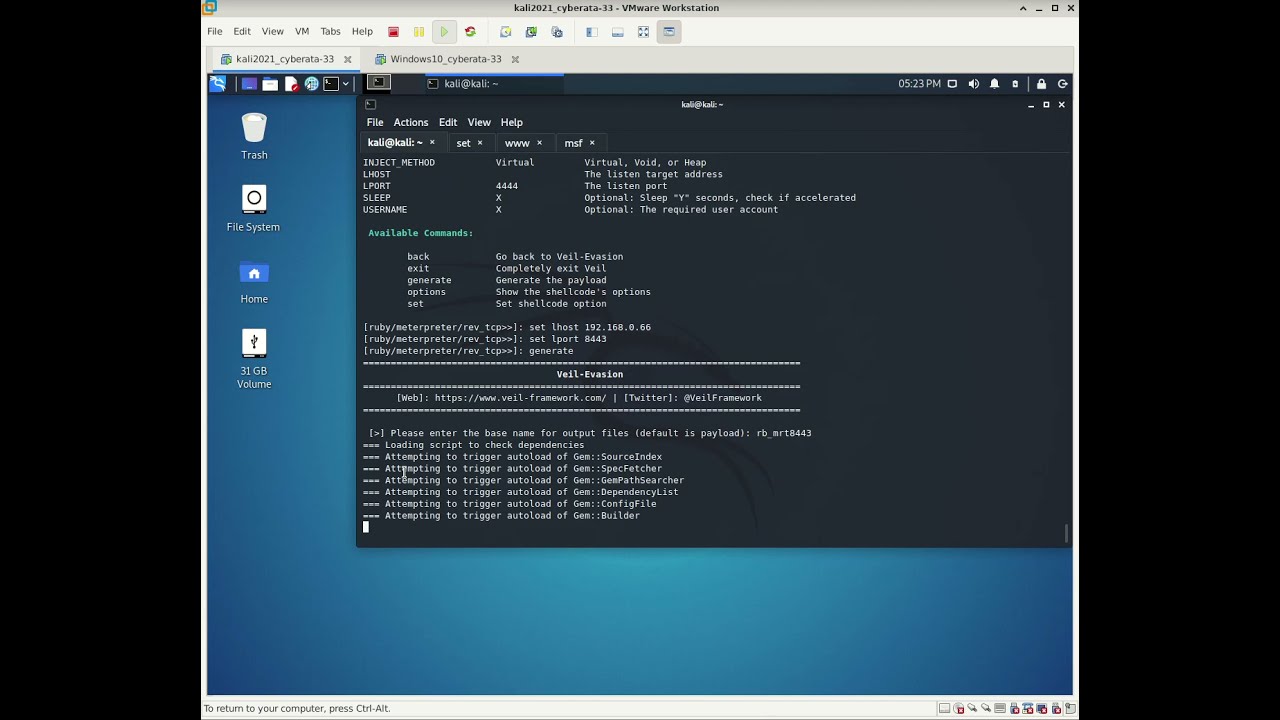Expand the terminal launcher dropdown arrow
1280x720 pixels.
[x=346, y=84]
